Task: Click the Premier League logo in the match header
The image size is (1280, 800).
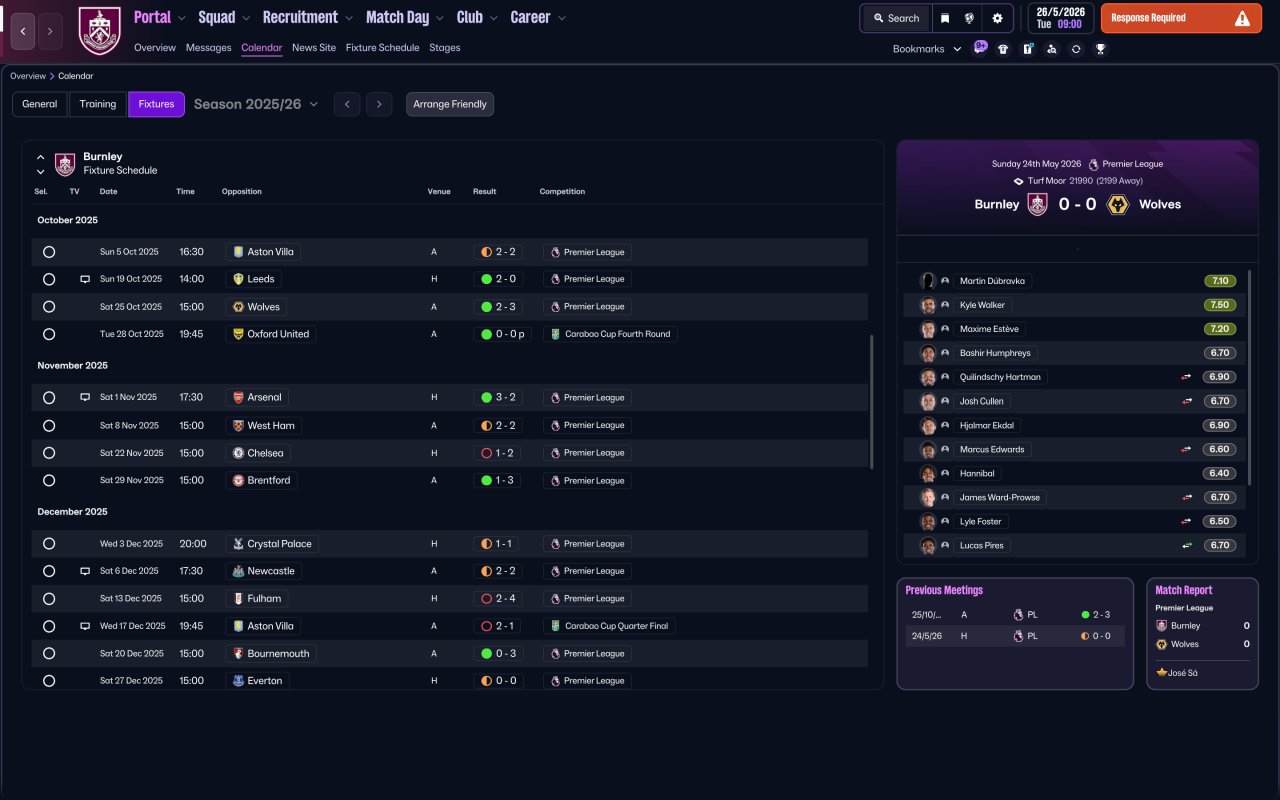Action: (1093, 164)
